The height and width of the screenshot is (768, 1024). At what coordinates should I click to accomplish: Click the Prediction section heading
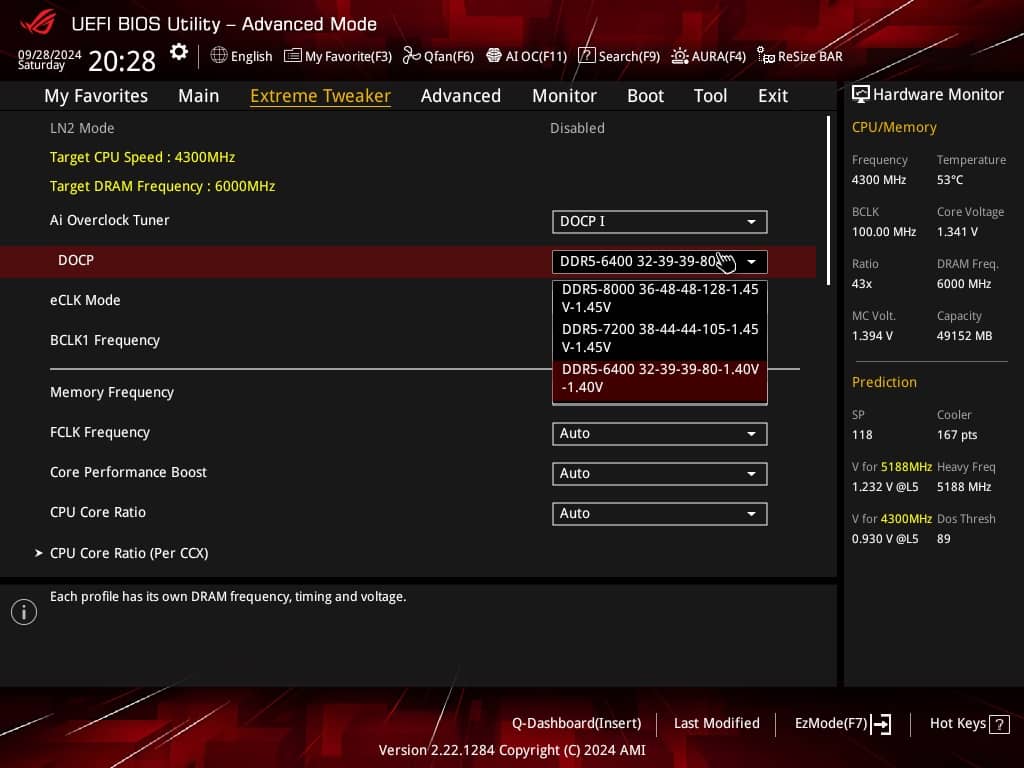coord(884,382)
